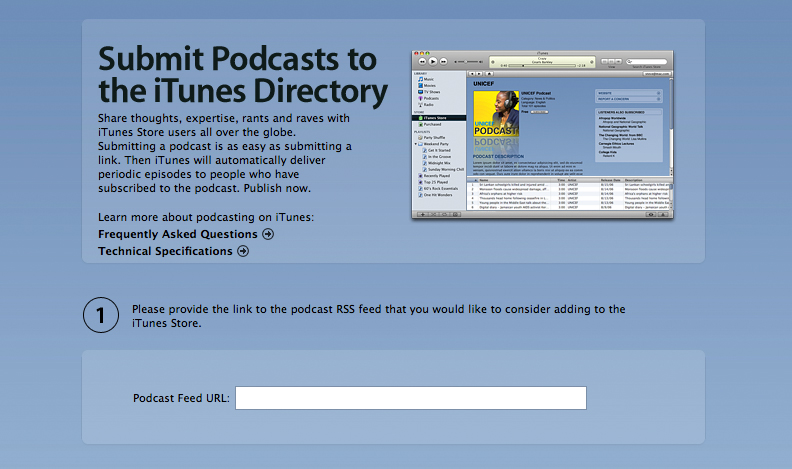
Task: Click the "Please provide the link" instruction text
Action: coord(379,316)
